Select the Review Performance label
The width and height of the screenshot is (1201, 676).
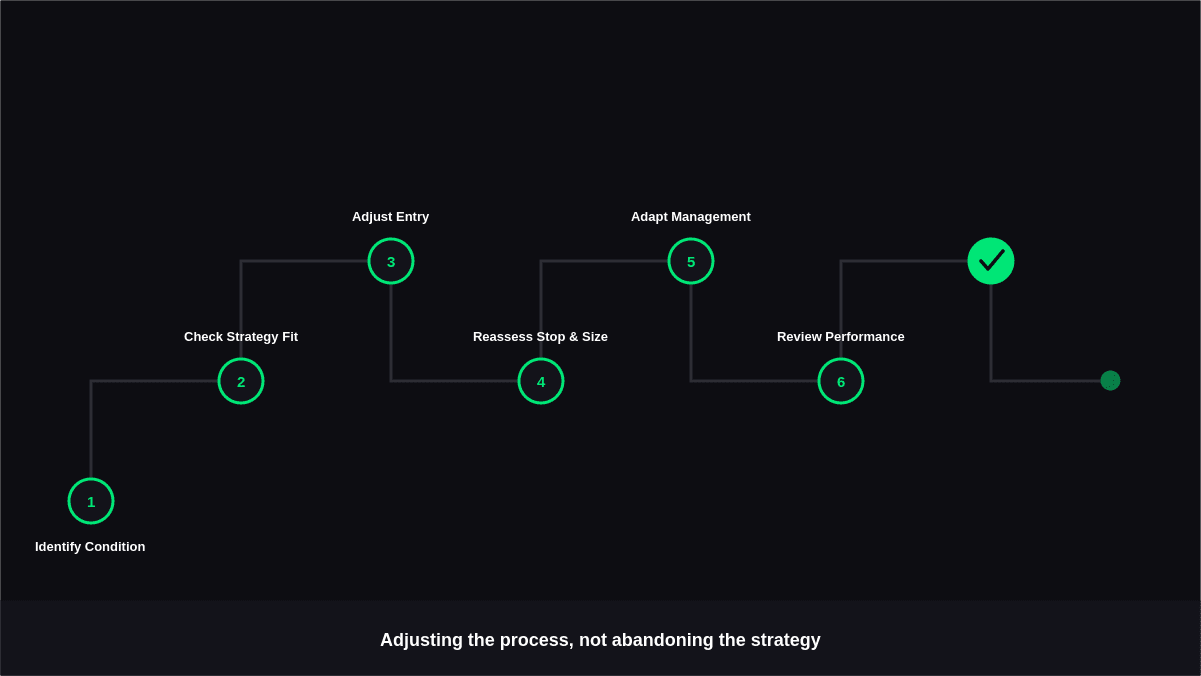click(x=841, y=337)
